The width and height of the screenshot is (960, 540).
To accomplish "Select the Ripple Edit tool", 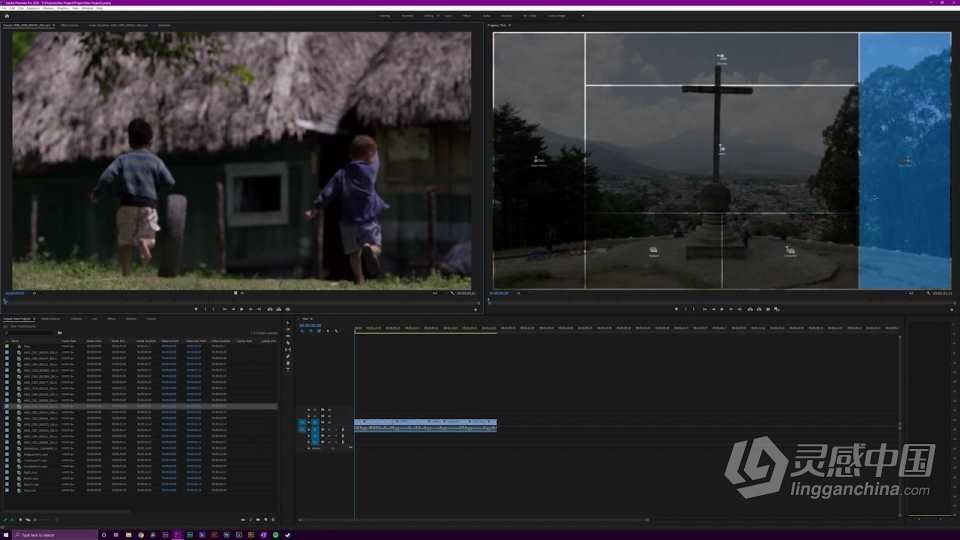I will [x=288, y=336].
